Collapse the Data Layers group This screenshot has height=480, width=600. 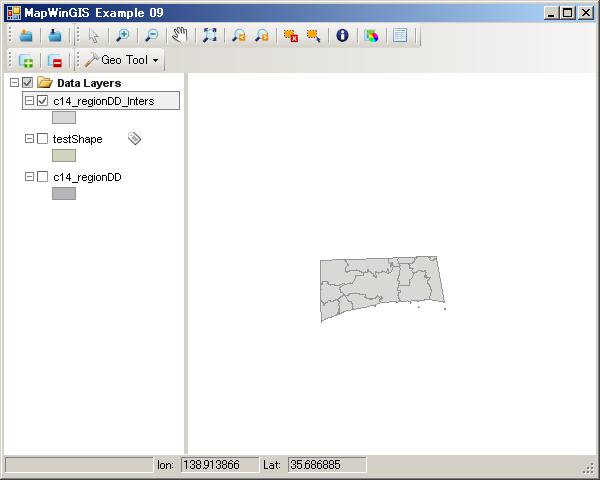click(13, 83)
